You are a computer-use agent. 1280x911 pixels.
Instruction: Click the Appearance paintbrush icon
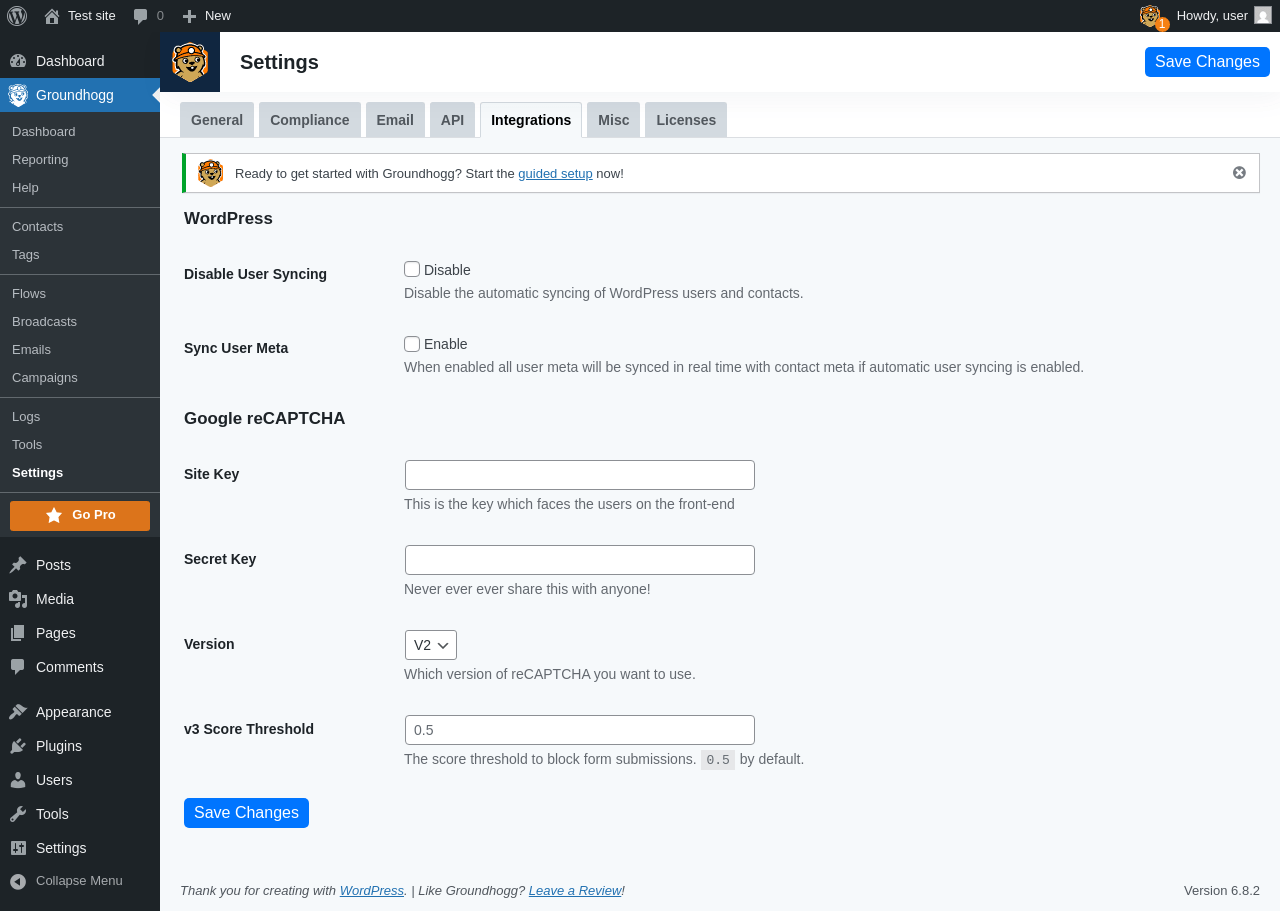[18, 712]
